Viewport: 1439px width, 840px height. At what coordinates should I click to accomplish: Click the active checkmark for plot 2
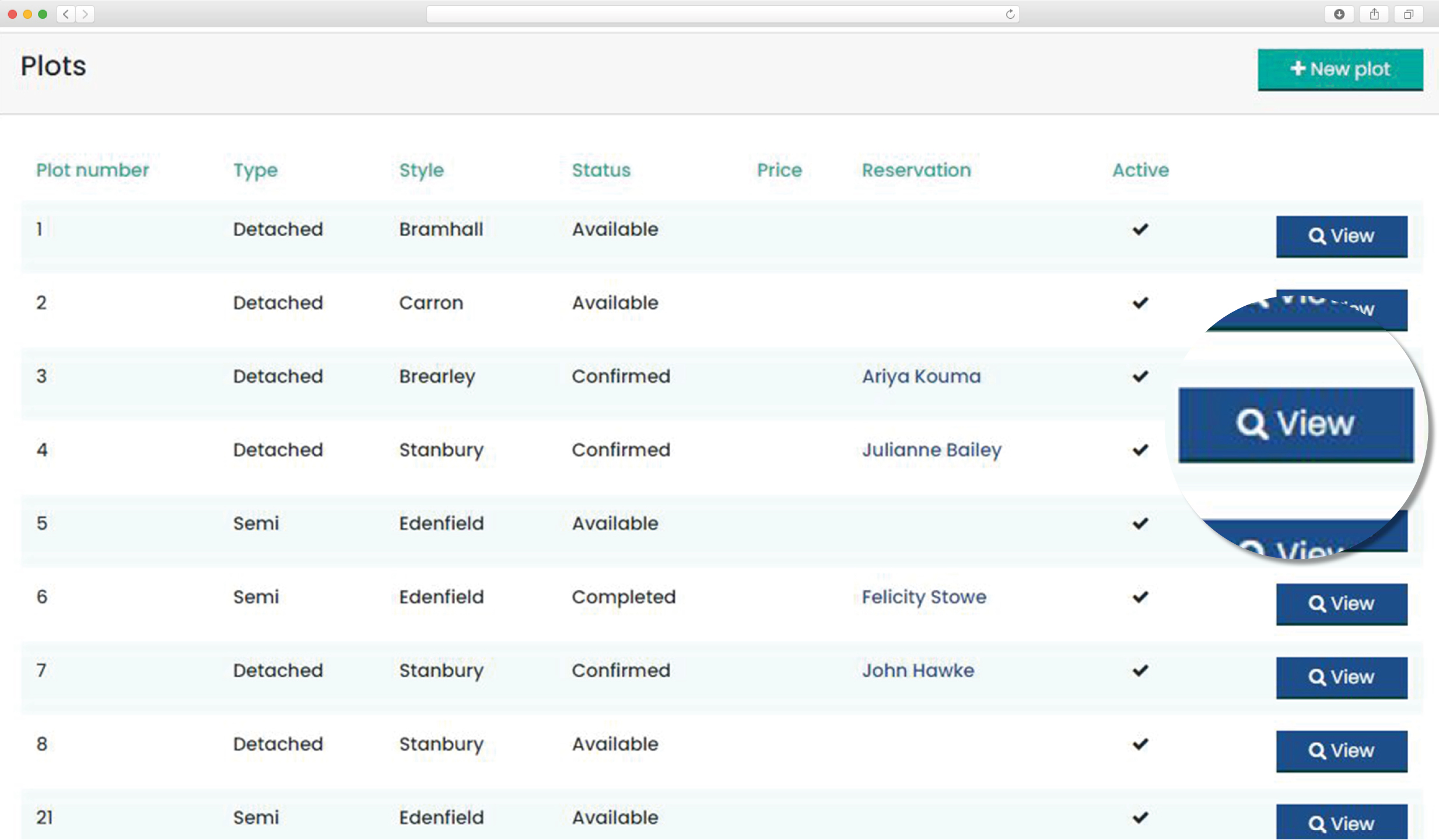click(1140, 303)
